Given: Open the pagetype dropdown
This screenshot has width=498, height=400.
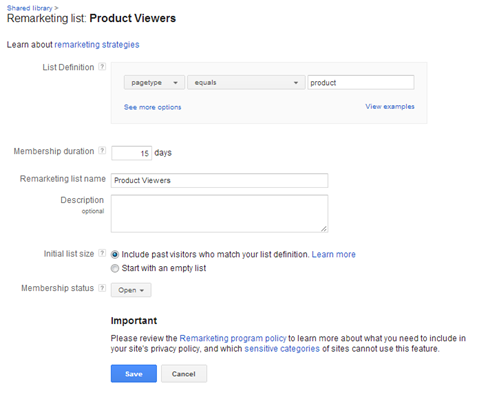Looking at the screenshot, I should tap(154, 82).
